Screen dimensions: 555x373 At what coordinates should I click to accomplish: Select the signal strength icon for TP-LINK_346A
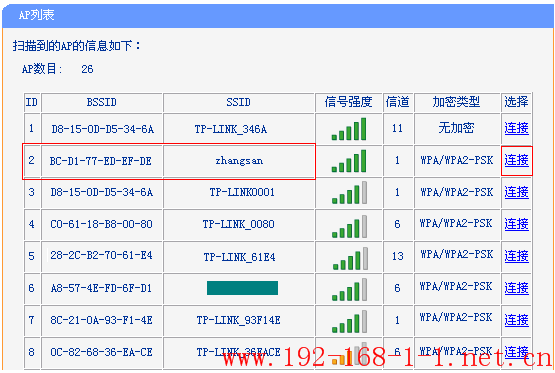349,129
